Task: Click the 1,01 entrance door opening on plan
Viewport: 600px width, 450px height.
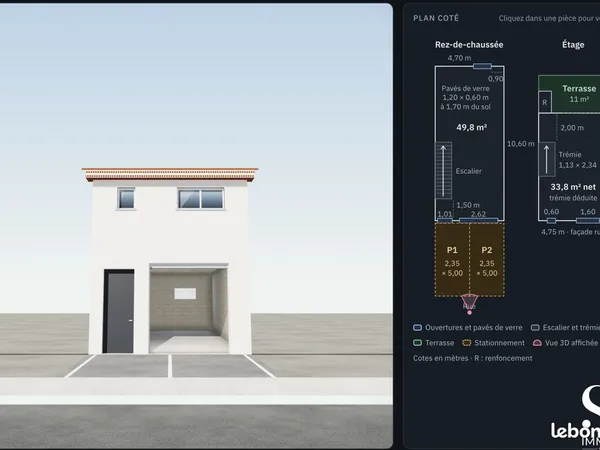Action: [445, 220]
